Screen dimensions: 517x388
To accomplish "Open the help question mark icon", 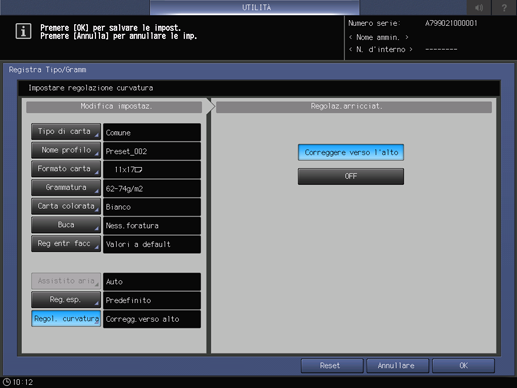I will [x=504, y=7].
